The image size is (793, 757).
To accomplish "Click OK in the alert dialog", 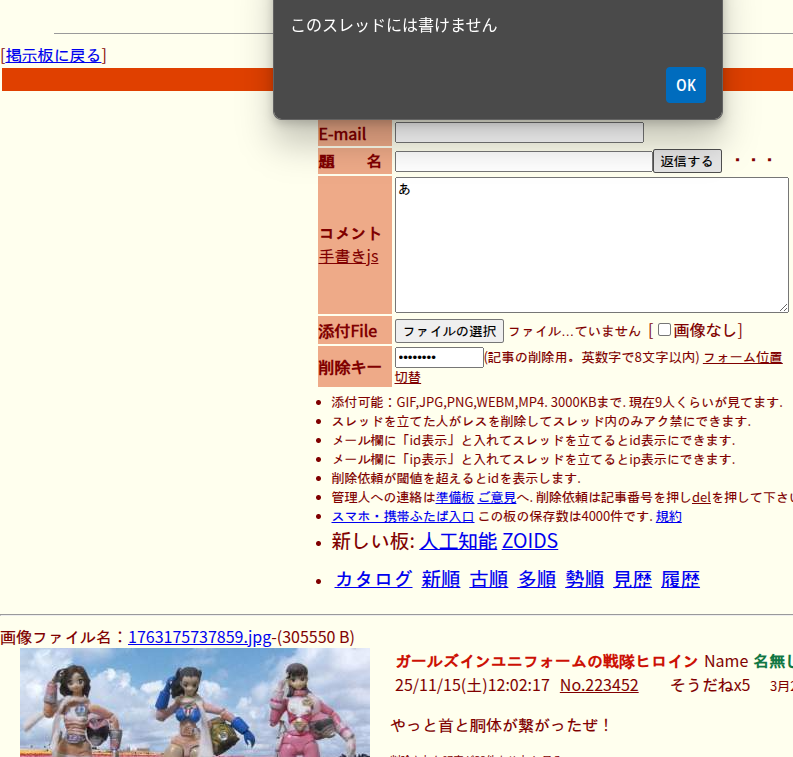I will coord(685,85).
